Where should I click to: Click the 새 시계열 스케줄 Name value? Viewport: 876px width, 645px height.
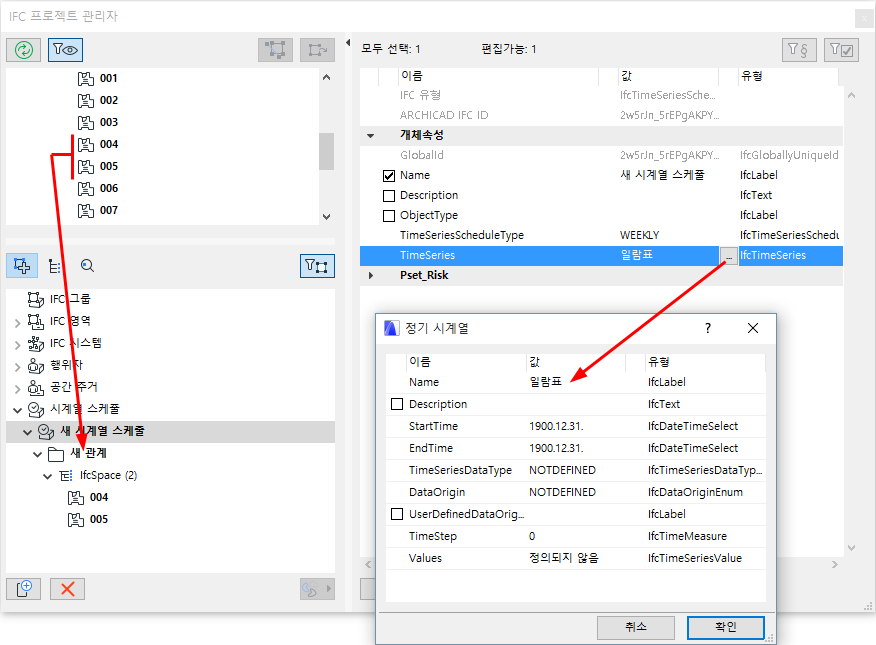[x=662, y=175]
